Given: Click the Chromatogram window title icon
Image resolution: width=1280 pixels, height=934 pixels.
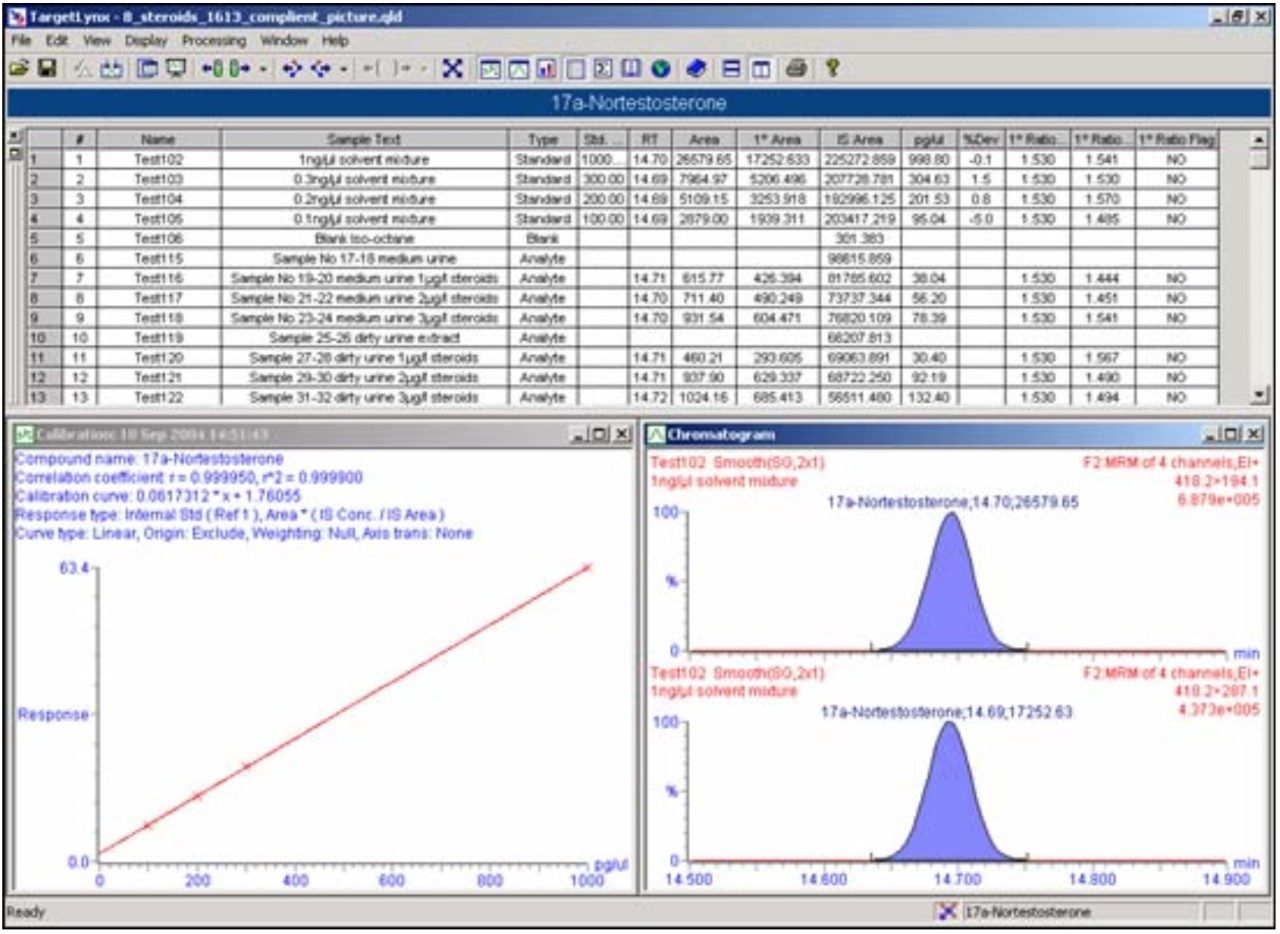Looking at the screenshot, I should pyautogui.click(x=656, y=435).
